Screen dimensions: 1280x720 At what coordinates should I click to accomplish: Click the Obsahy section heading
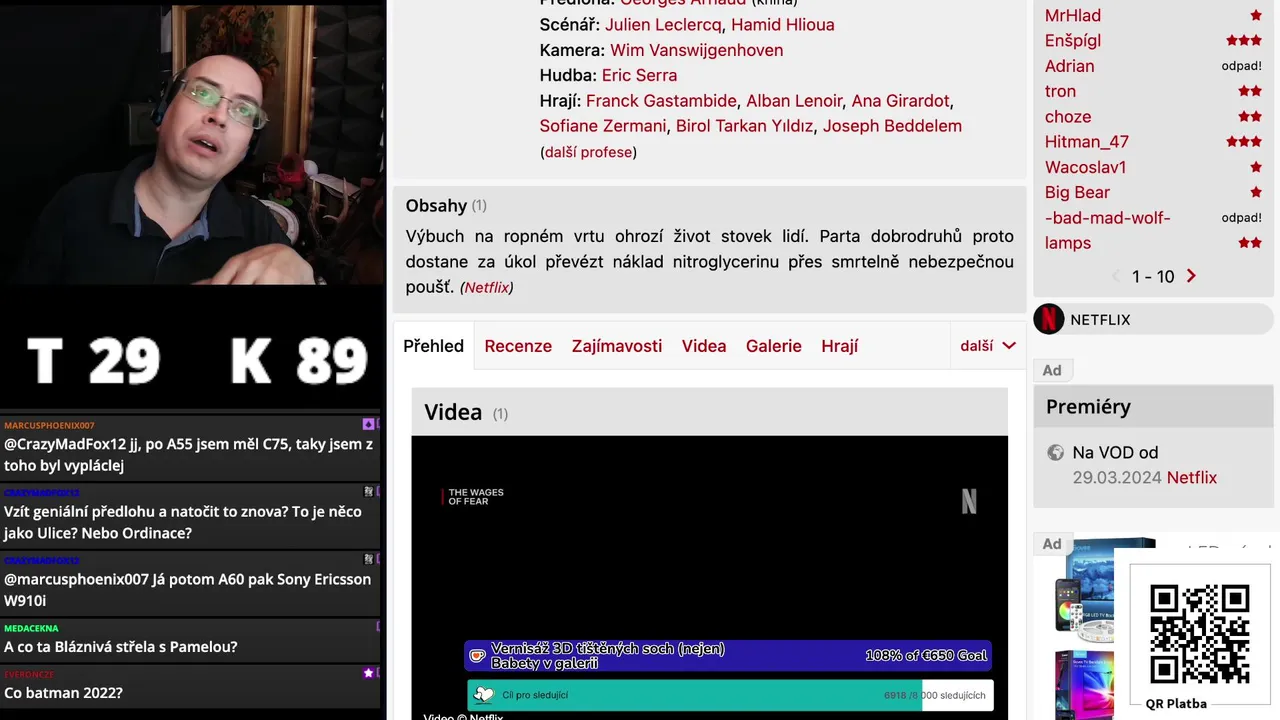point(436,205)
